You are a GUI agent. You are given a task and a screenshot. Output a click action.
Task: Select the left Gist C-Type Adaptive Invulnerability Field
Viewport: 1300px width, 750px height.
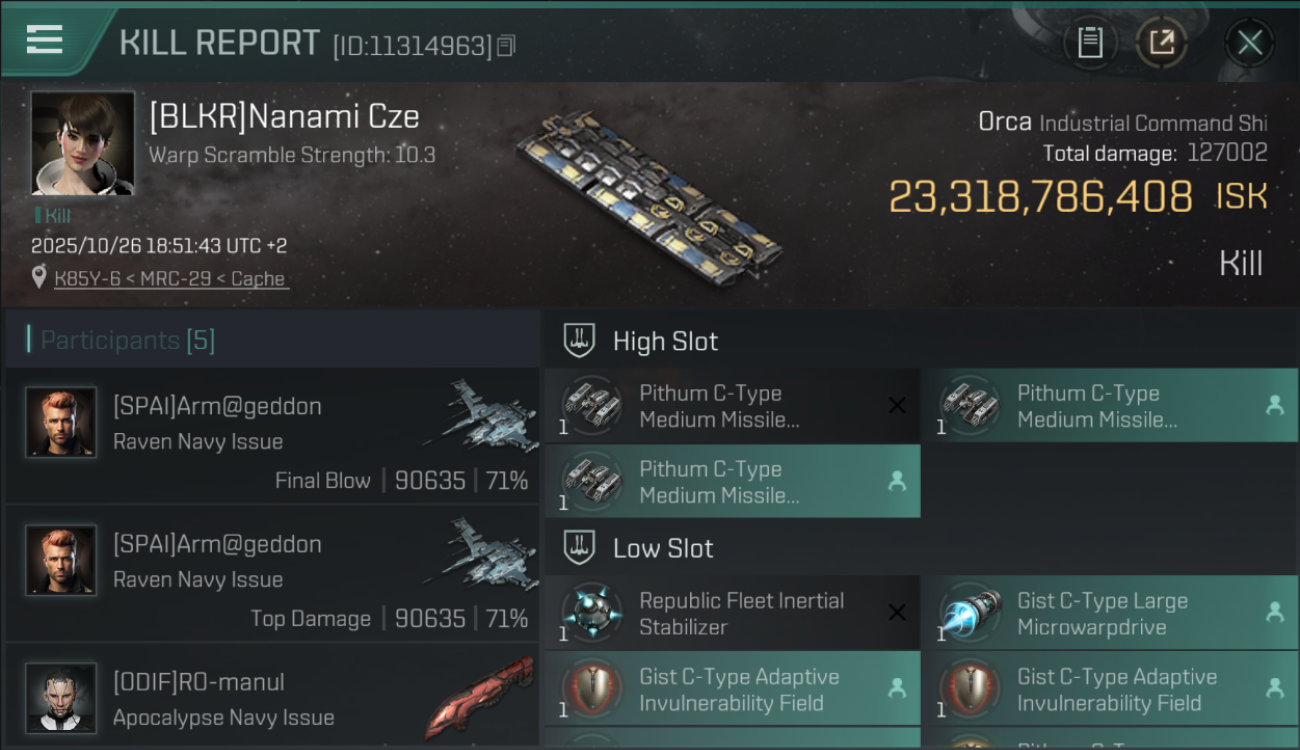pyautogui.click(x=731, y=689)
